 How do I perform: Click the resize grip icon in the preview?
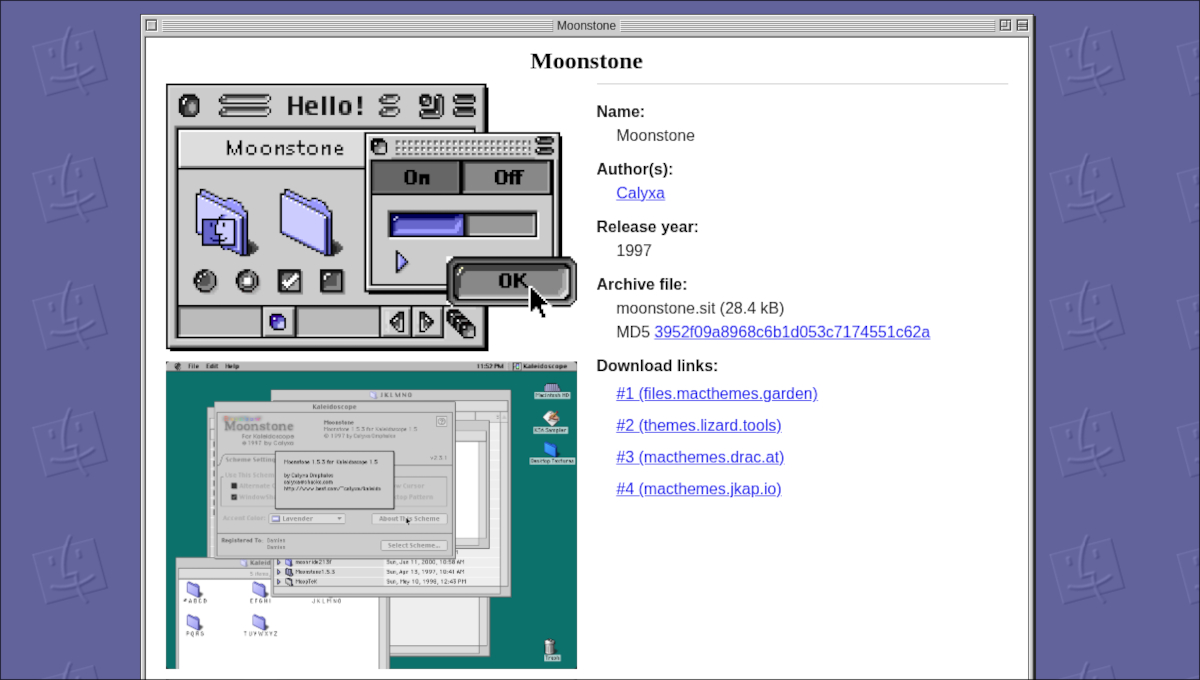461,322
